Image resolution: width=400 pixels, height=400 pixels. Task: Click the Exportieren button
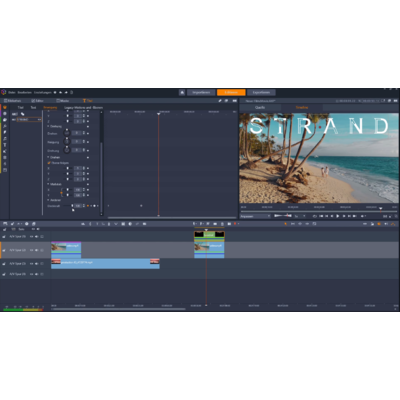coord(261,92)
